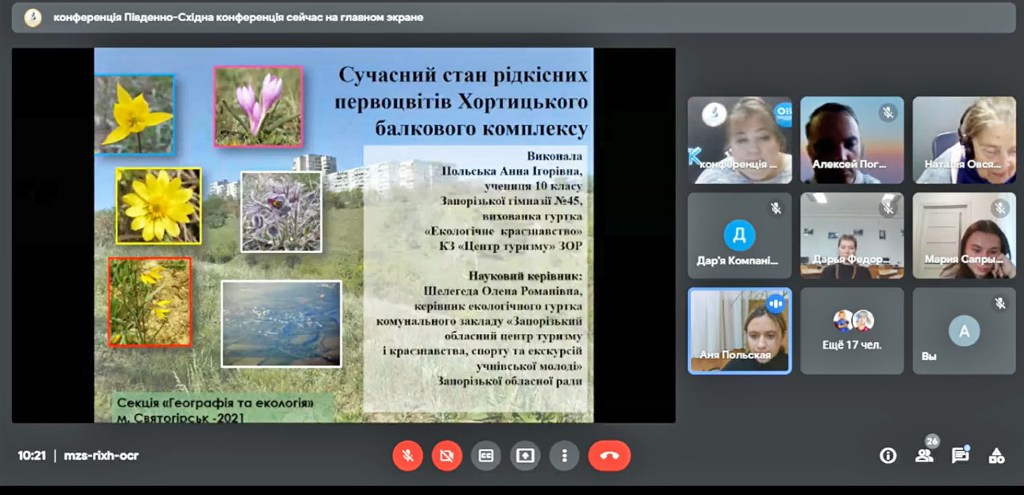Click the speaking indicator on Аня's tile
The height and width of the screenshot is (495, 1024).
click(x=776, y=302)
